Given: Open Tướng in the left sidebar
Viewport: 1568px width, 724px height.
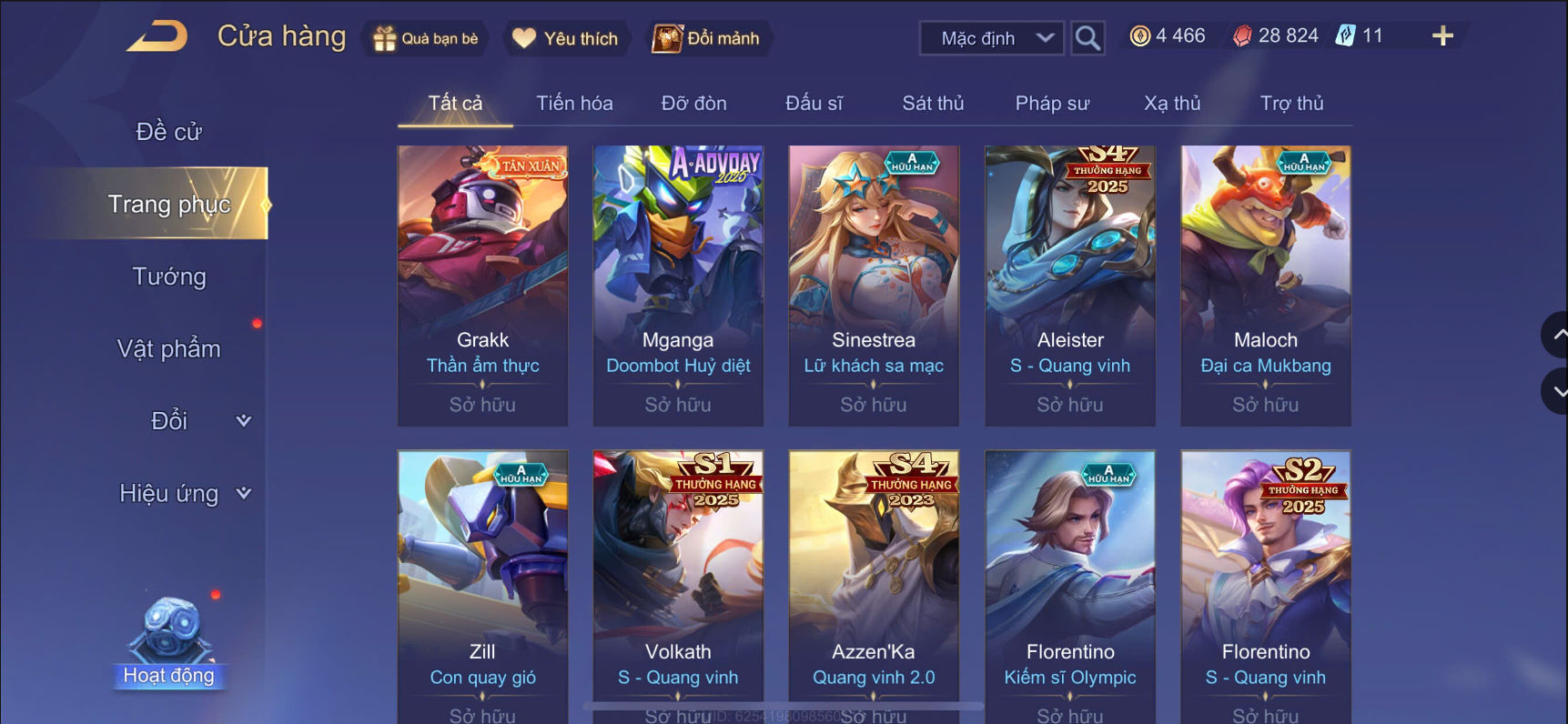Looking at the screenshot, I should (169, 277).
